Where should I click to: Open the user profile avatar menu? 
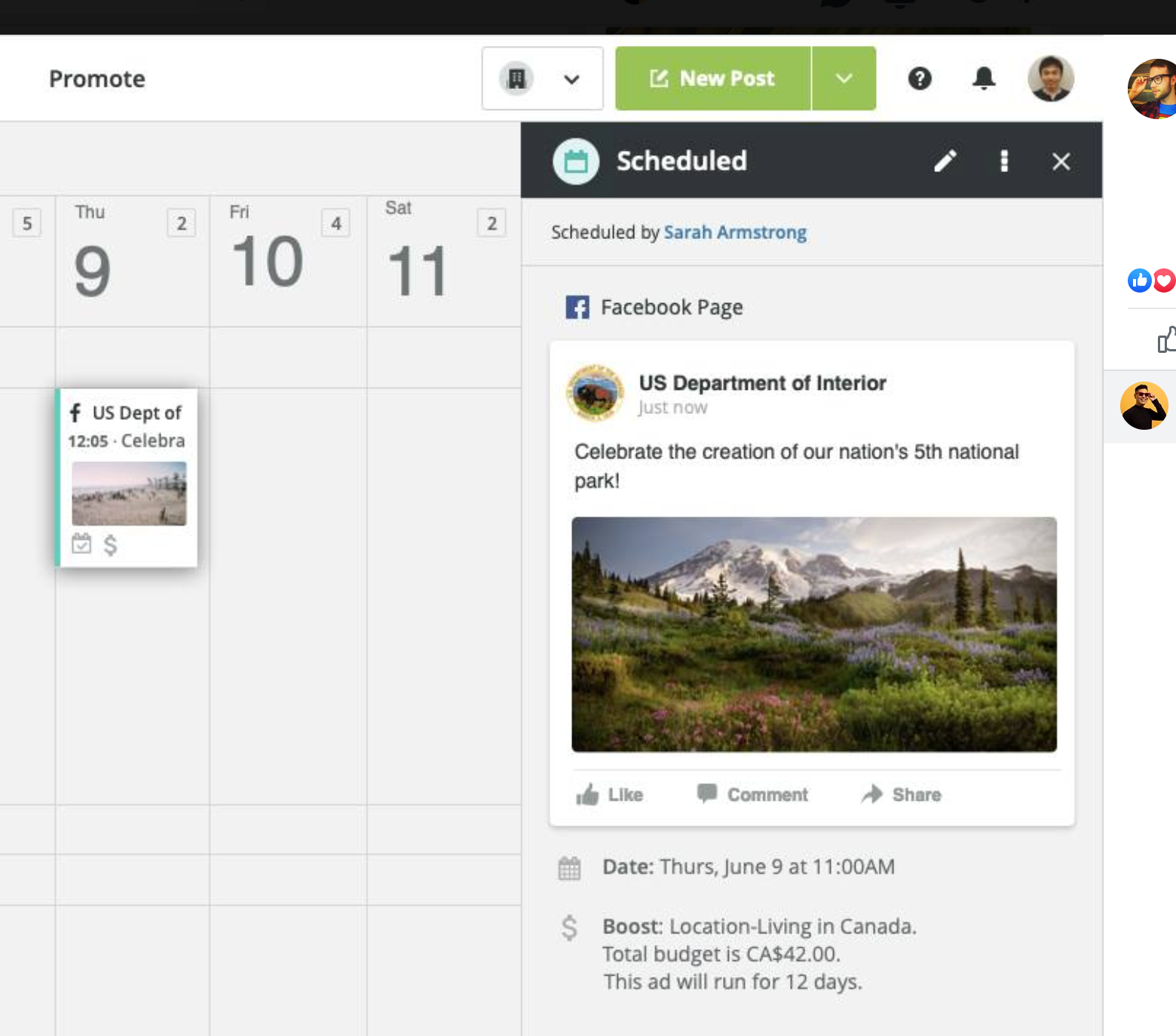[x=1051, y=78]
